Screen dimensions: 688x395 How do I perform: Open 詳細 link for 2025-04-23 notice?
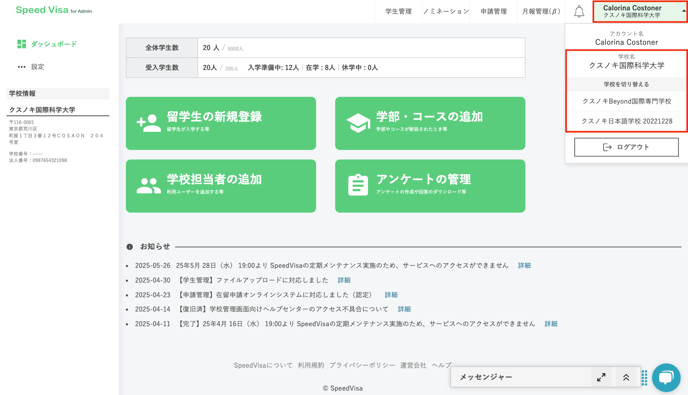coord(391,295)
